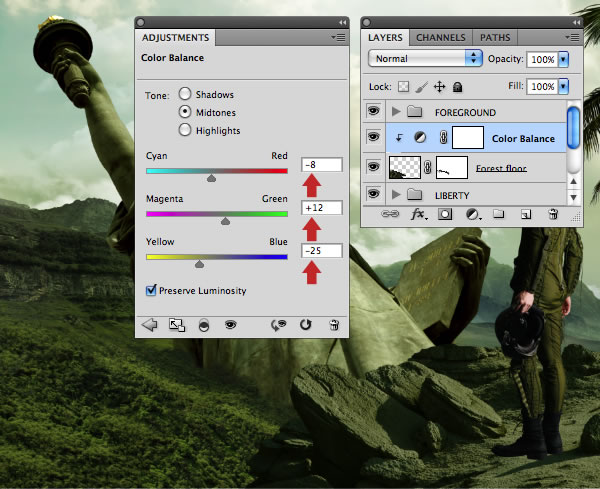Create new fill or adjustment layer
600x489 pixels.
[473, 214]
